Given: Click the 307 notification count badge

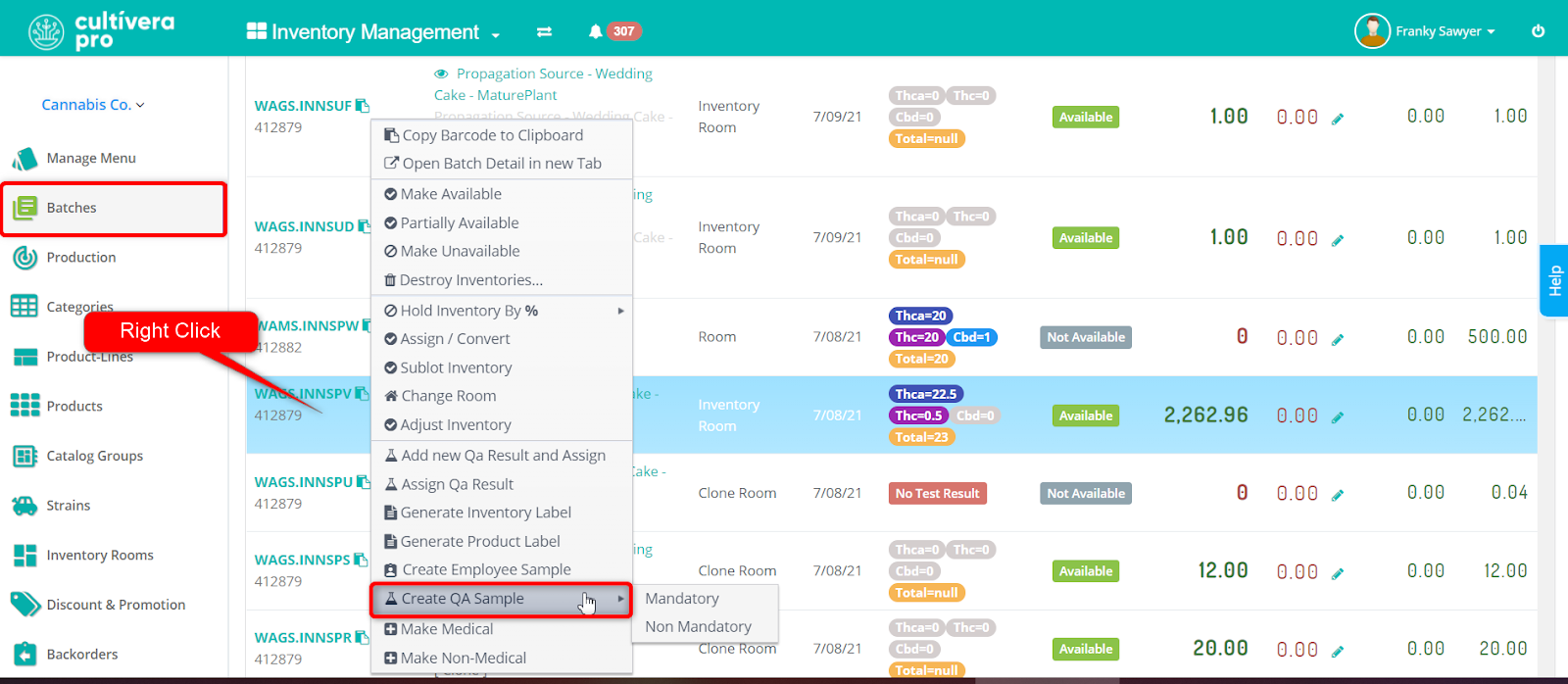Looking at the screenshot, I should coord(624,31).
